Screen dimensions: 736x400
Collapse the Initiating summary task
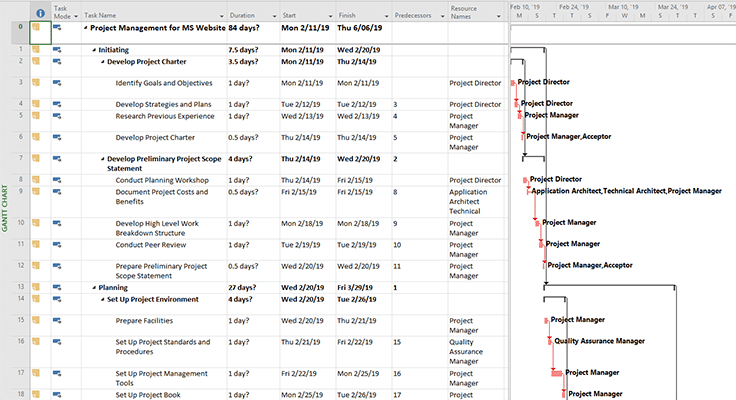point(94,50)
